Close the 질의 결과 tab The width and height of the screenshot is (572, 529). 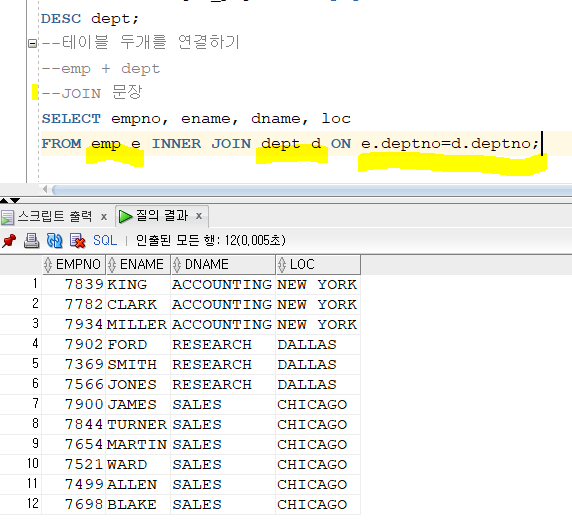tap(199, 216)
